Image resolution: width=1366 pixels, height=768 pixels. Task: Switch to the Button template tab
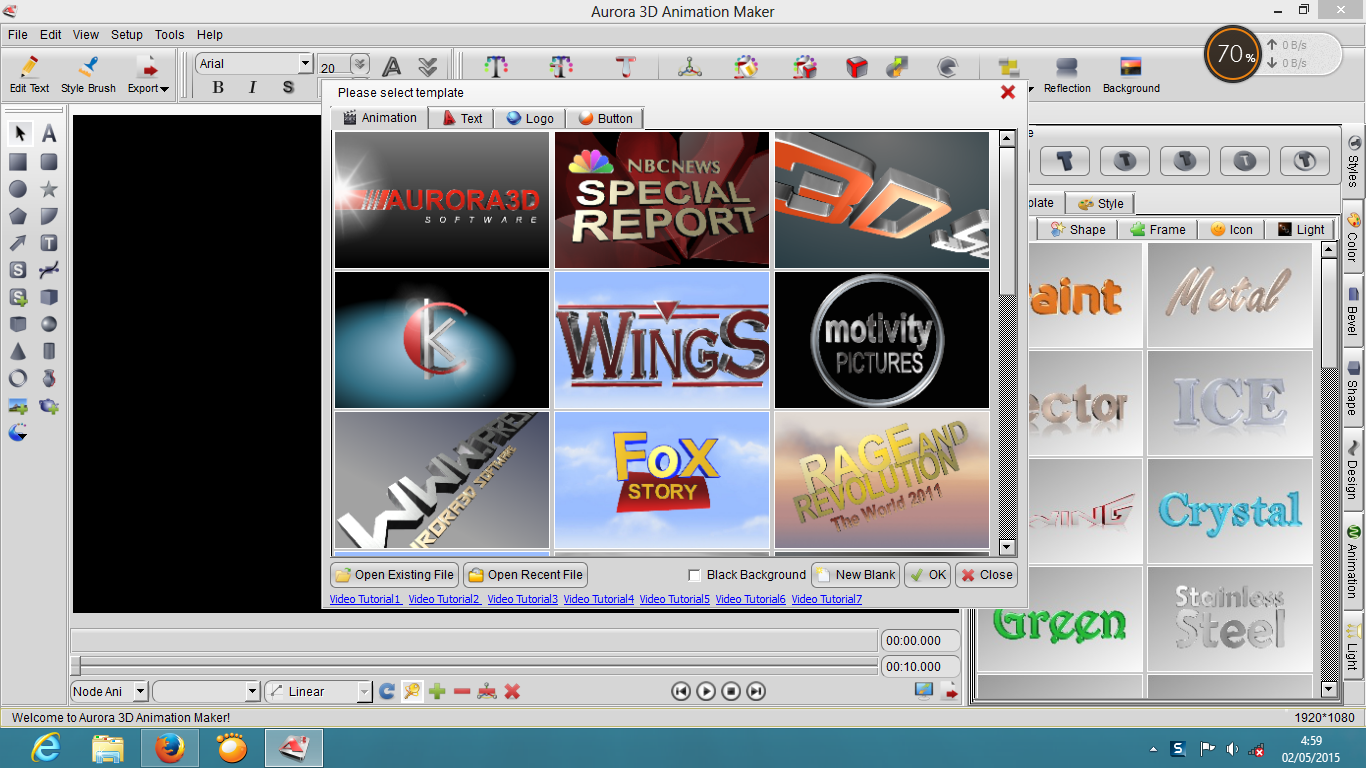point(605,118)
